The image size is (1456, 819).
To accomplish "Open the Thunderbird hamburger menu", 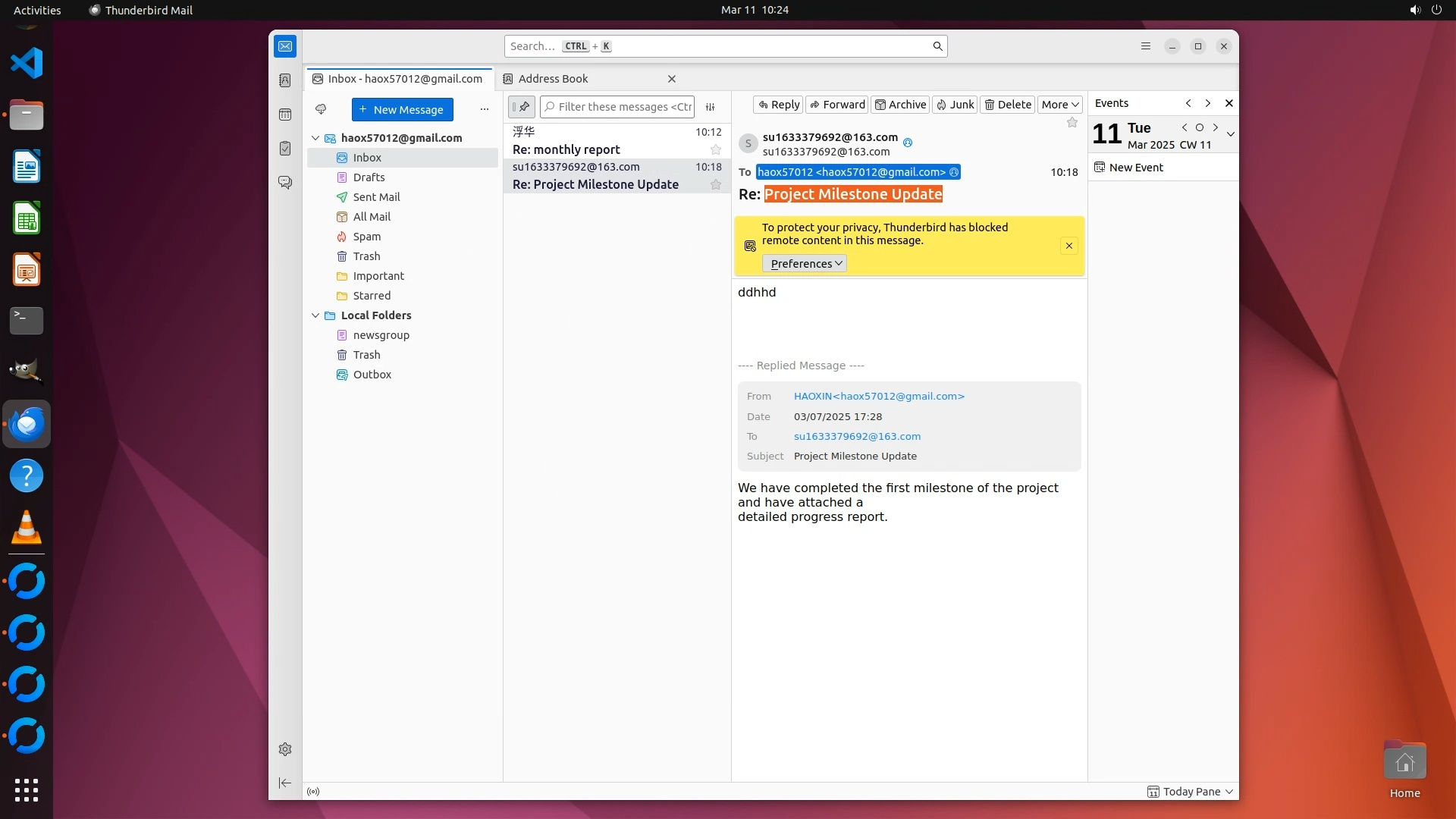I will [x=1146, y=46].
